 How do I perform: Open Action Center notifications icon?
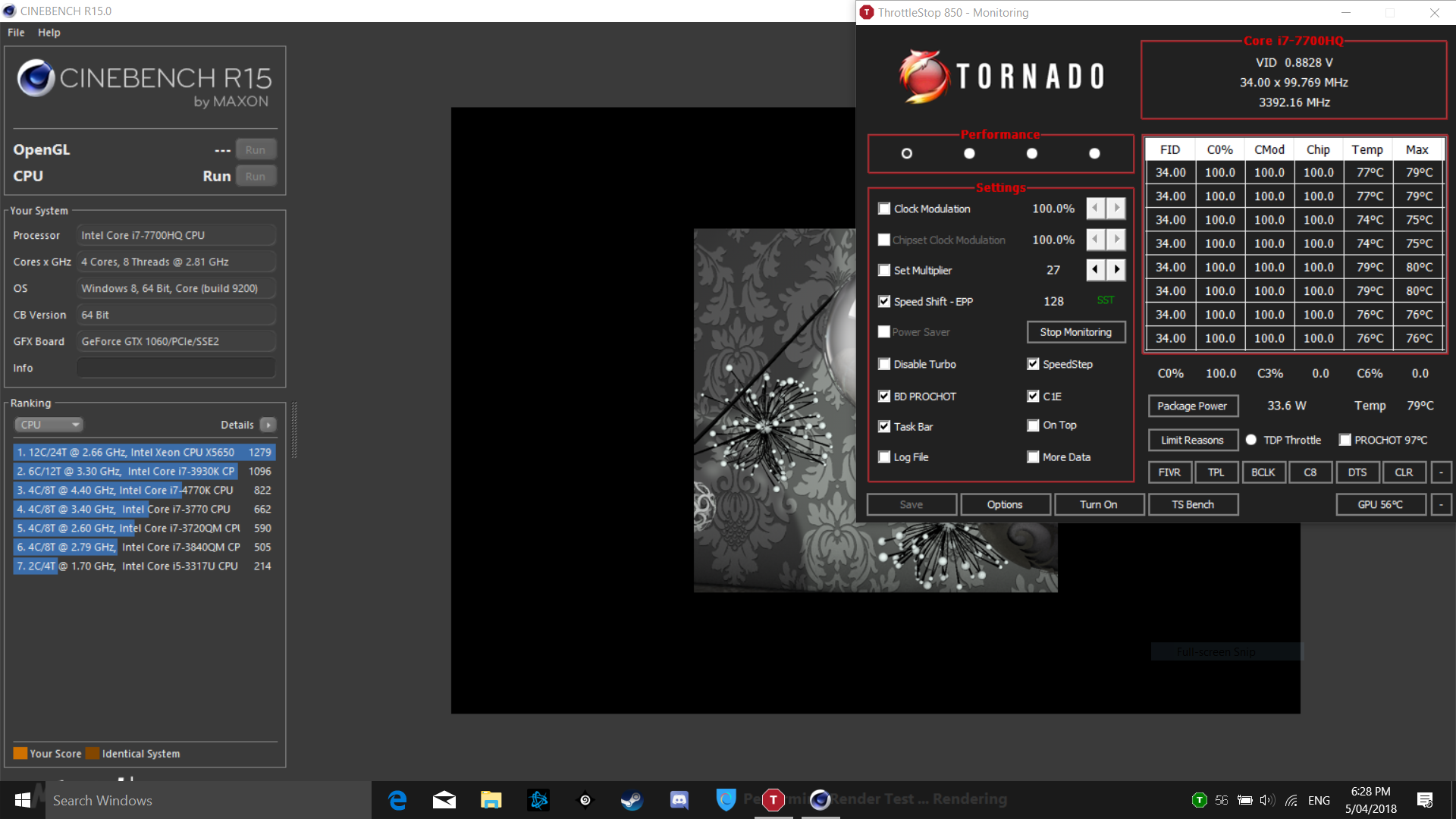coord(1425,800)
